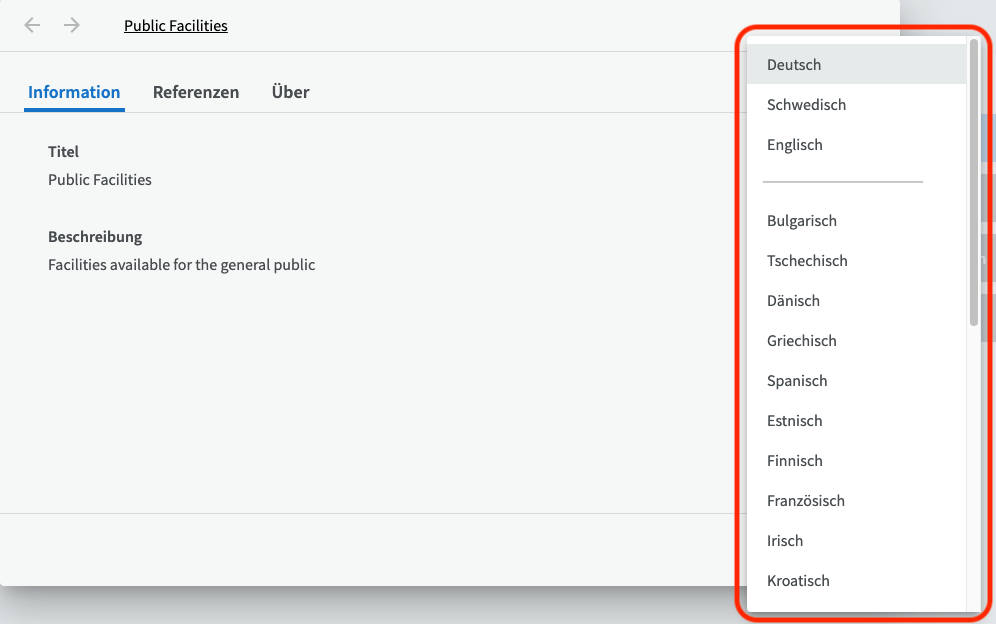Viewport: 996px width, 624px height.
Task: Choose Spanisch in the language list
Action: pos(797,381)
